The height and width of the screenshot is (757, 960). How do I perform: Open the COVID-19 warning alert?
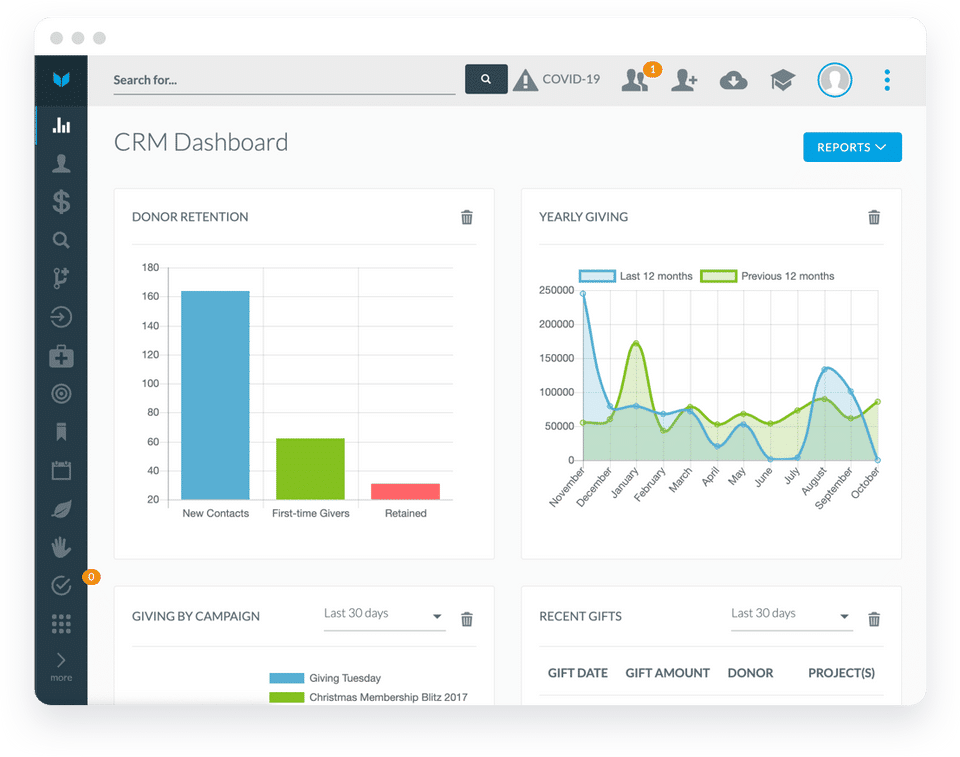[x=557, y=80]
